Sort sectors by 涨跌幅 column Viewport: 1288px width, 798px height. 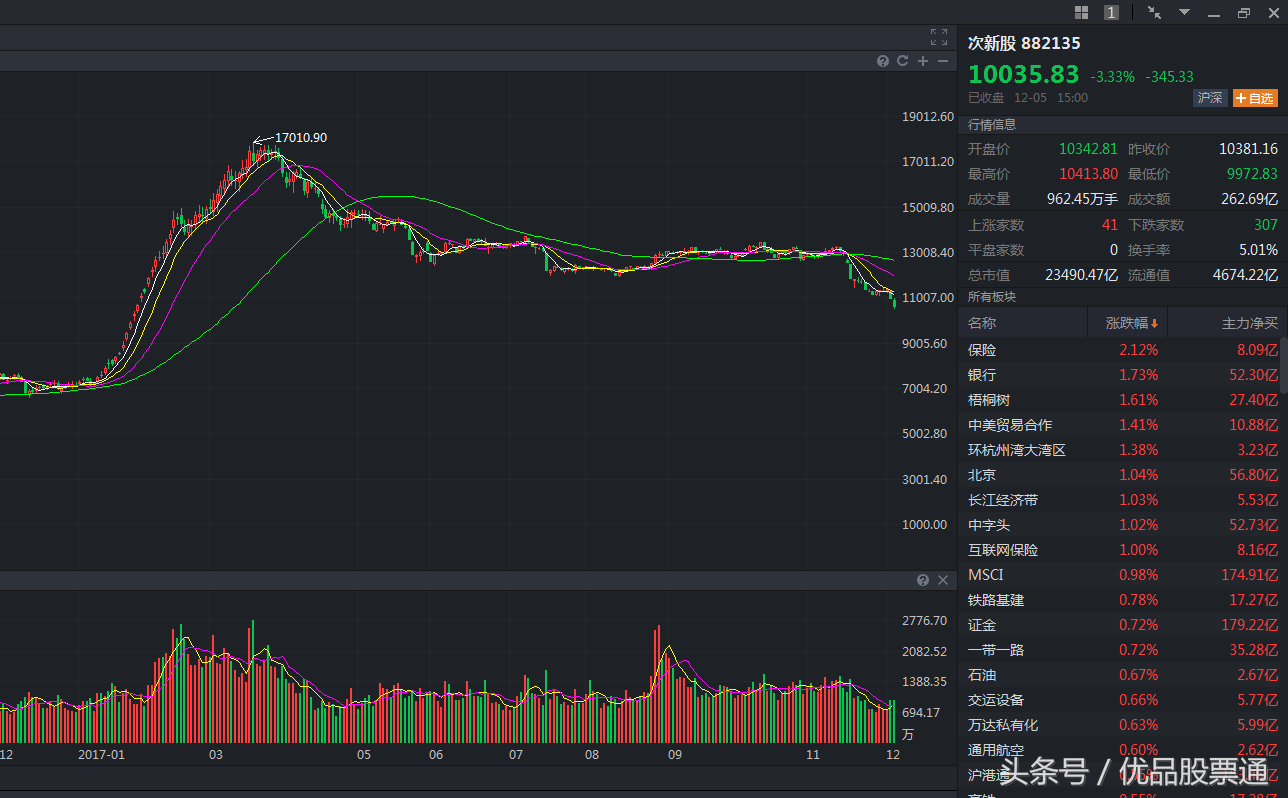point(1127,323)
